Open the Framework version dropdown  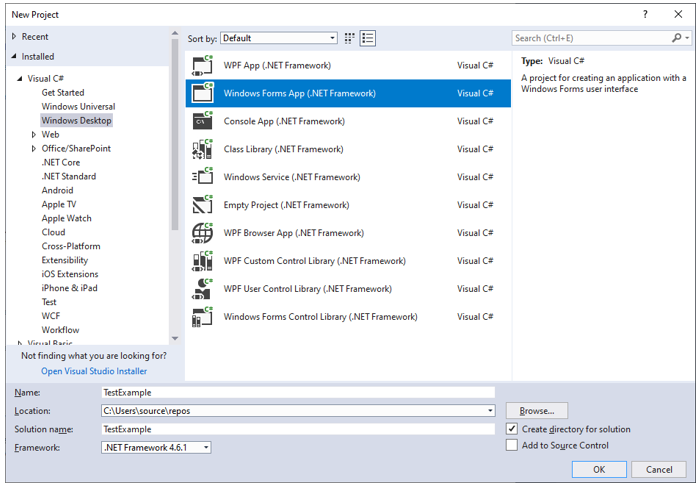tap(206, 448)
